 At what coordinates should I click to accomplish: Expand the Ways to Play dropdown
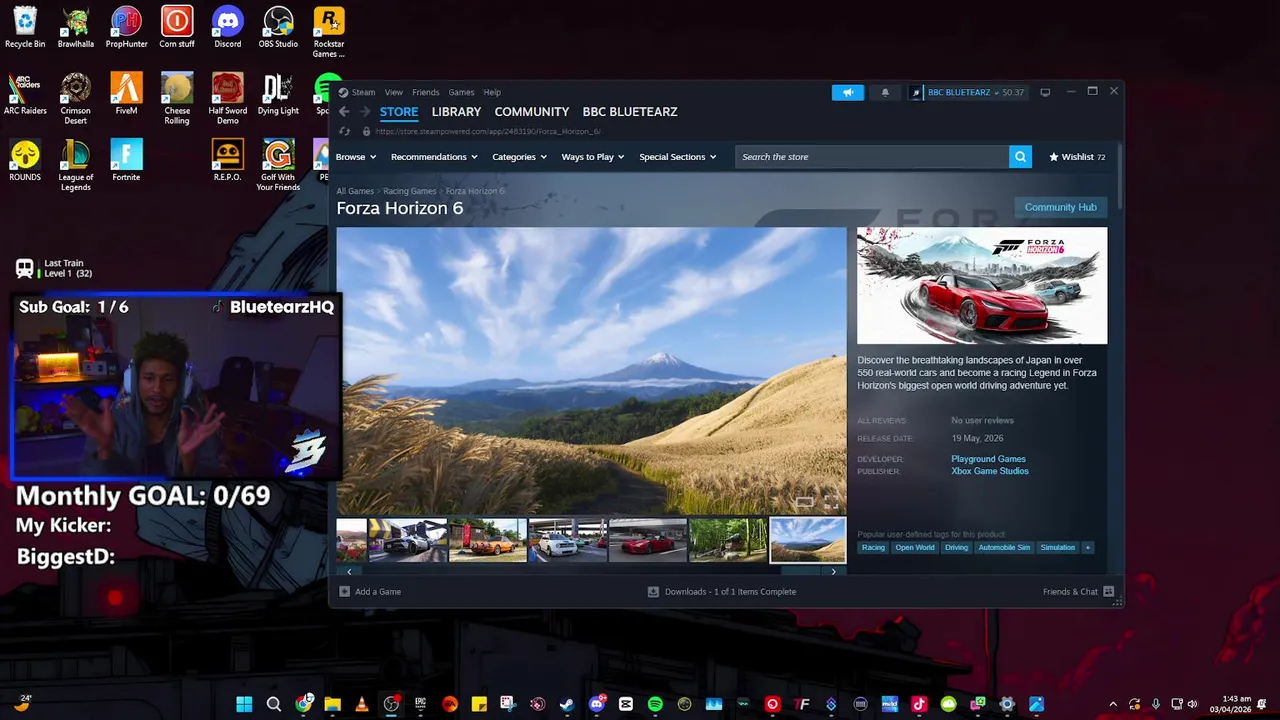[x=593, y=157]
